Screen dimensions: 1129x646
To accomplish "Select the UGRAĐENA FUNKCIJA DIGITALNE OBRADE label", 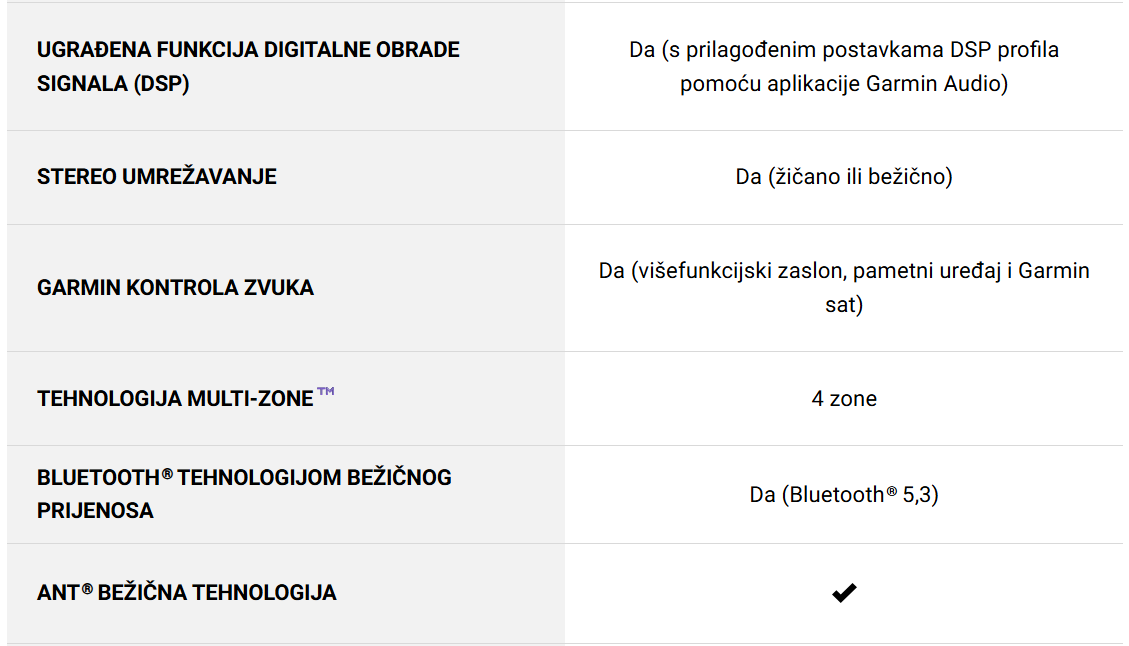I will [x=248, y=50].
